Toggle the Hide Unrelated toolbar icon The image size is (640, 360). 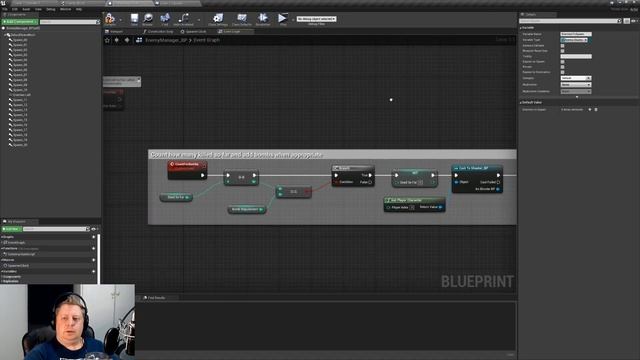tap(184, 19)
